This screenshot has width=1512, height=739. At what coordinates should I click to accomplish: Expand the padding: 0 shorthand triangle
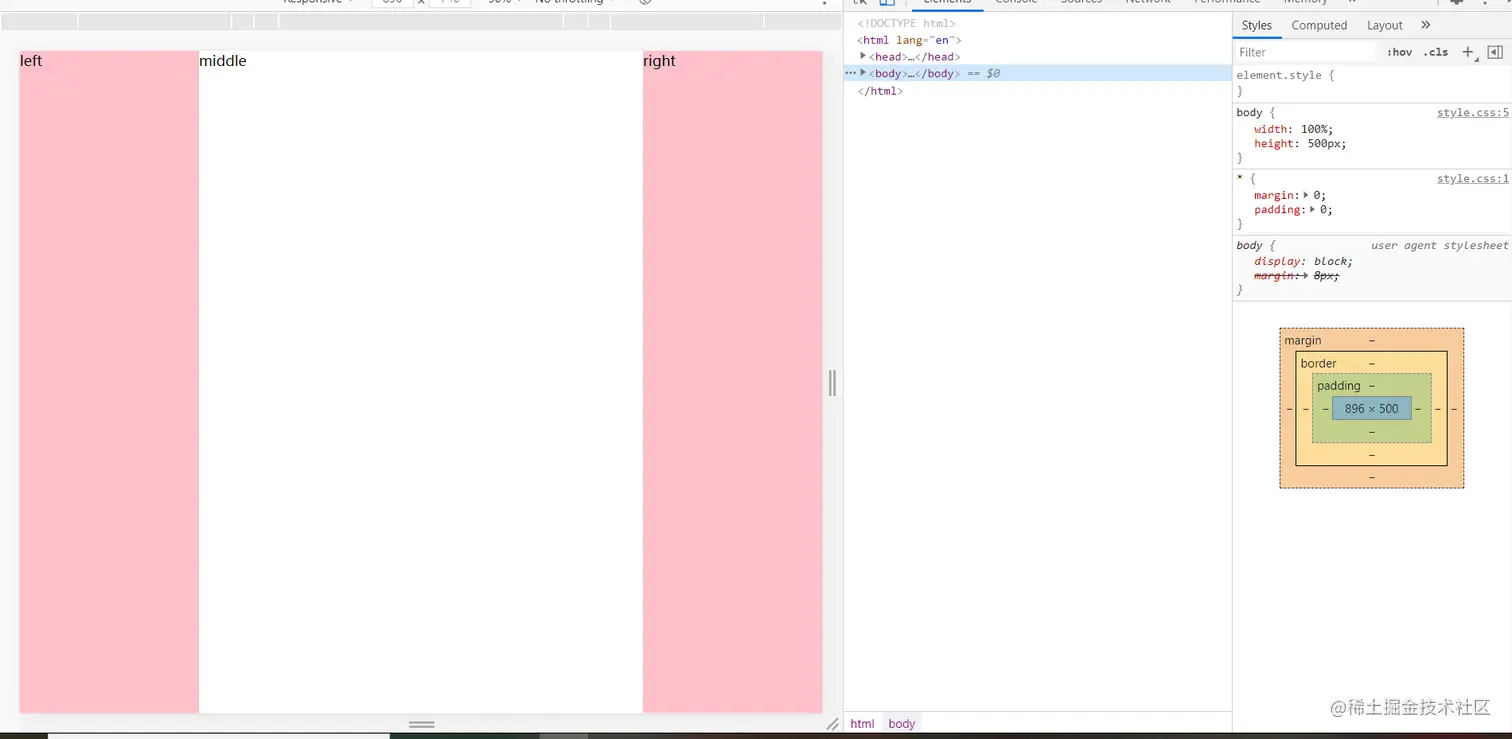pyautogui.click(x=1313, y=210)
